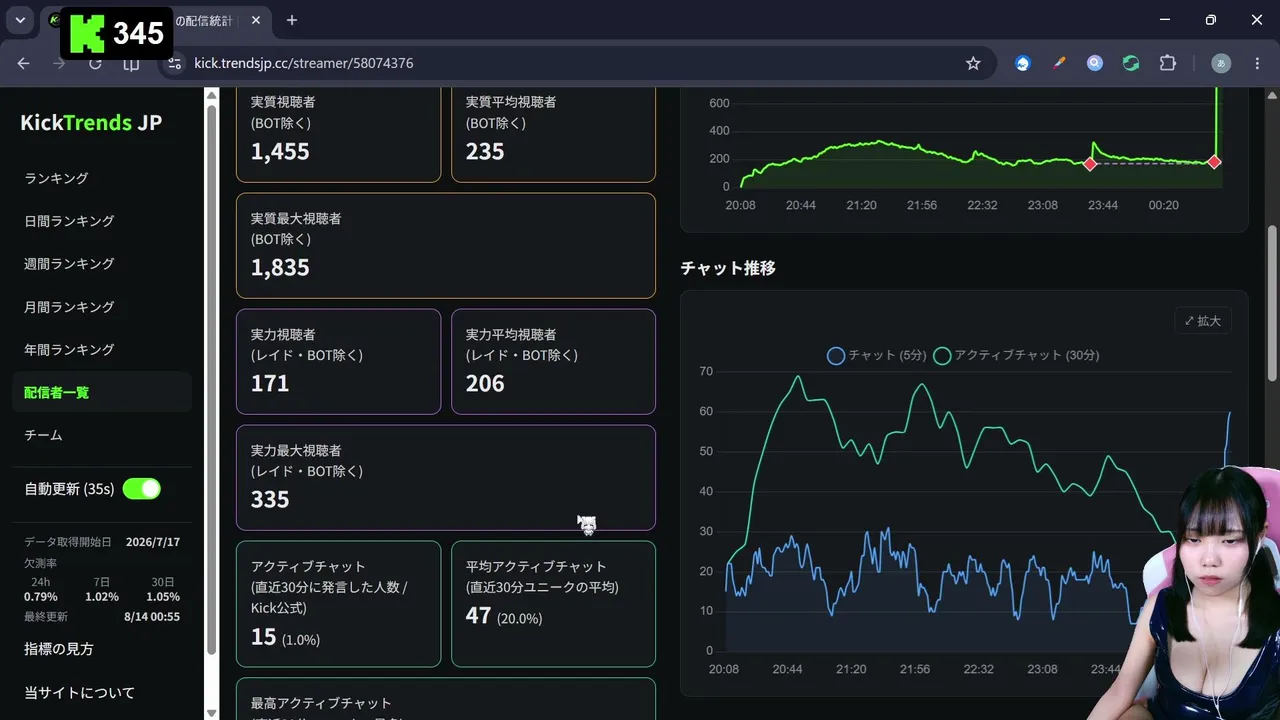This screenshot has width=1280, height=720.
Task: Click the 実質最大視聴者 value 1,835
Action: coord(280,268)
